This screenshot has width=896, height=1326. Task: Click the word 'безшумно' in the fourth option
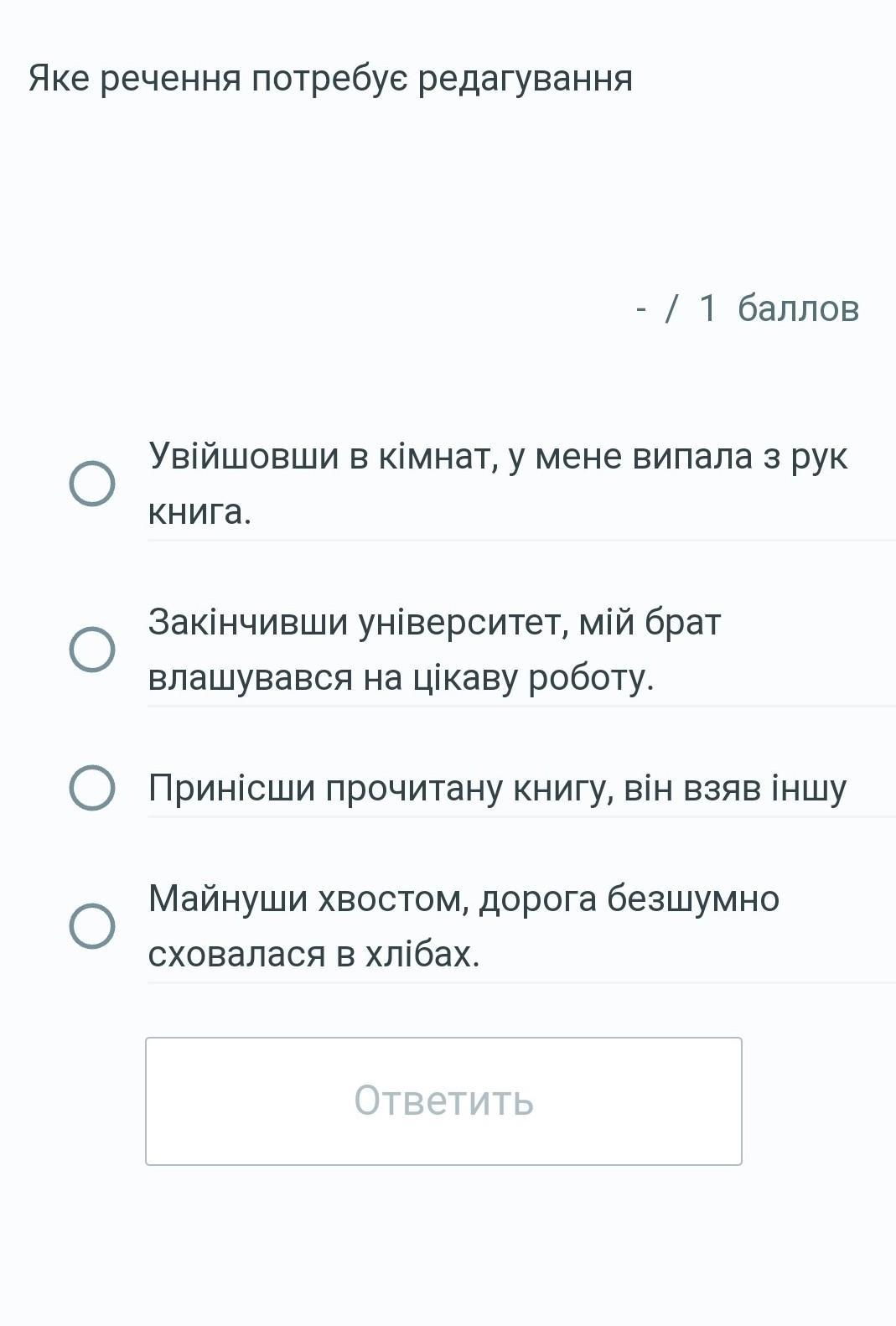pos(693,899)
